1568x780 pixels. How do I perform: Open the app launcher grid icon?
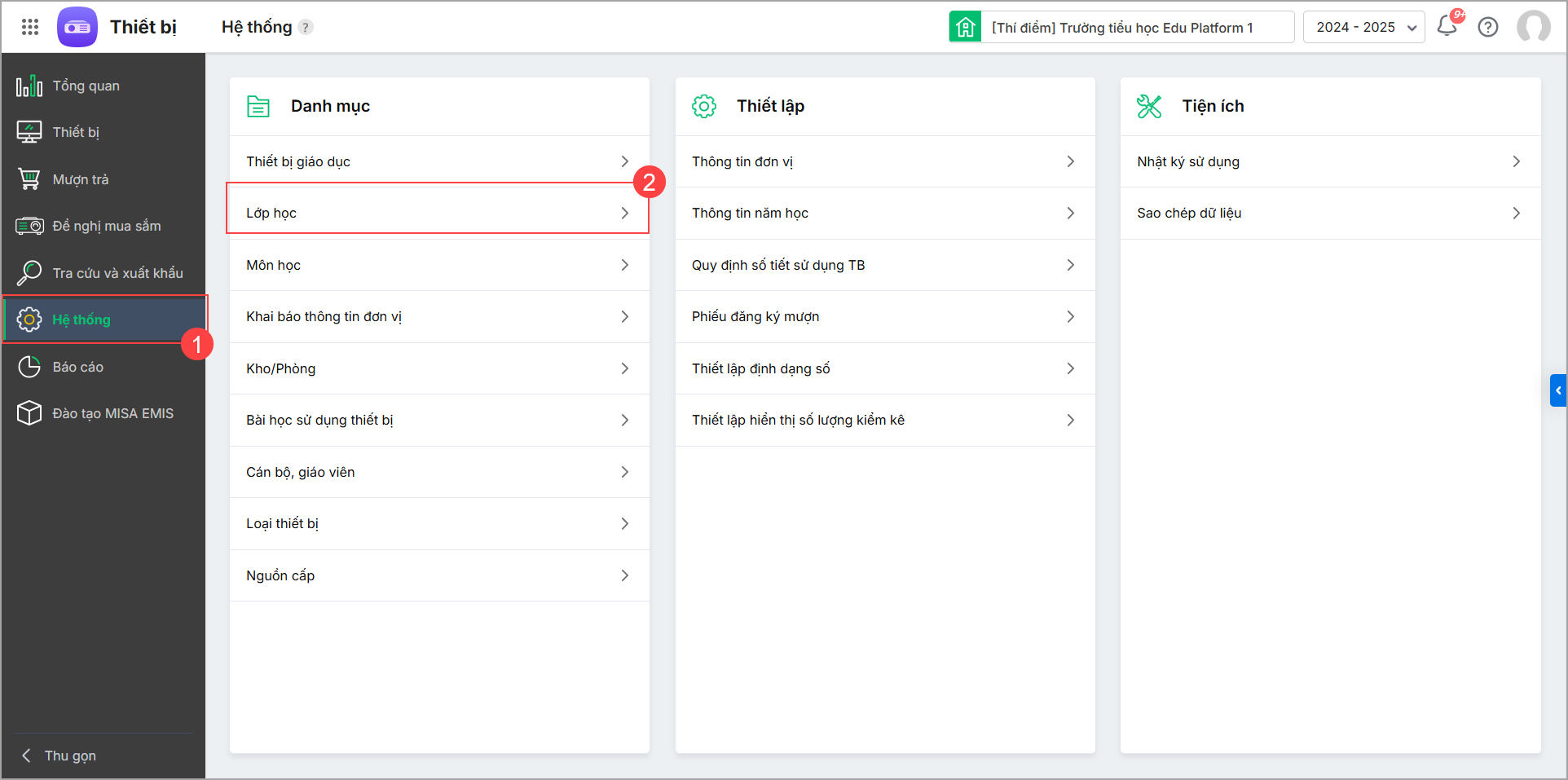click(30, 27)
